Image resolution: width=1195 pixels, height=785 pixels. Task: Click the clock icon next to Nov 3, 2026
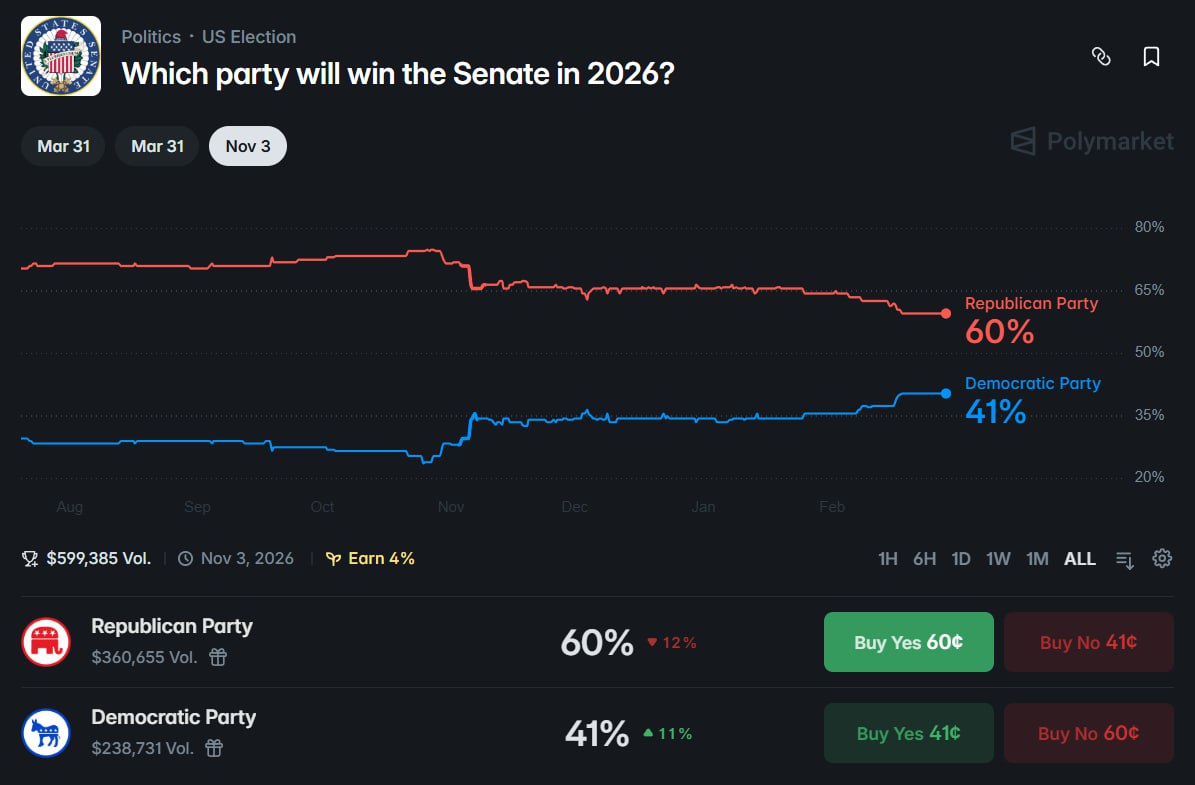(x=184, y=558)
